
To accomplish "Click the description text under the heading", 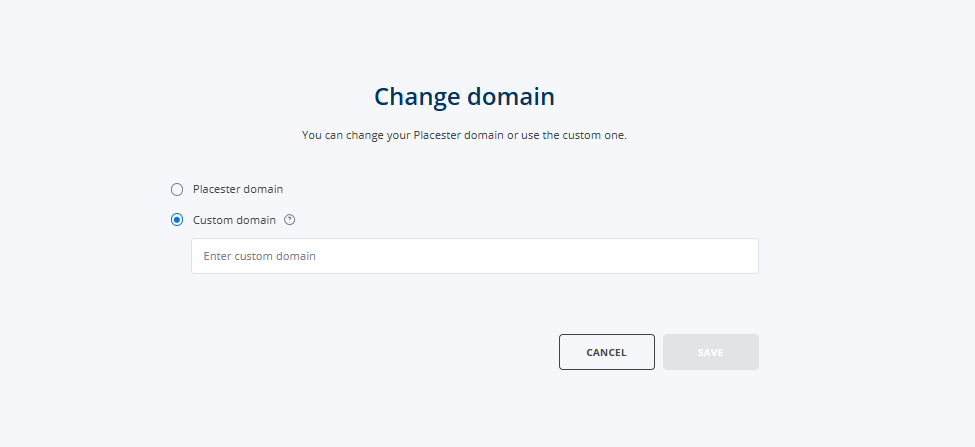I will point(464,135).
